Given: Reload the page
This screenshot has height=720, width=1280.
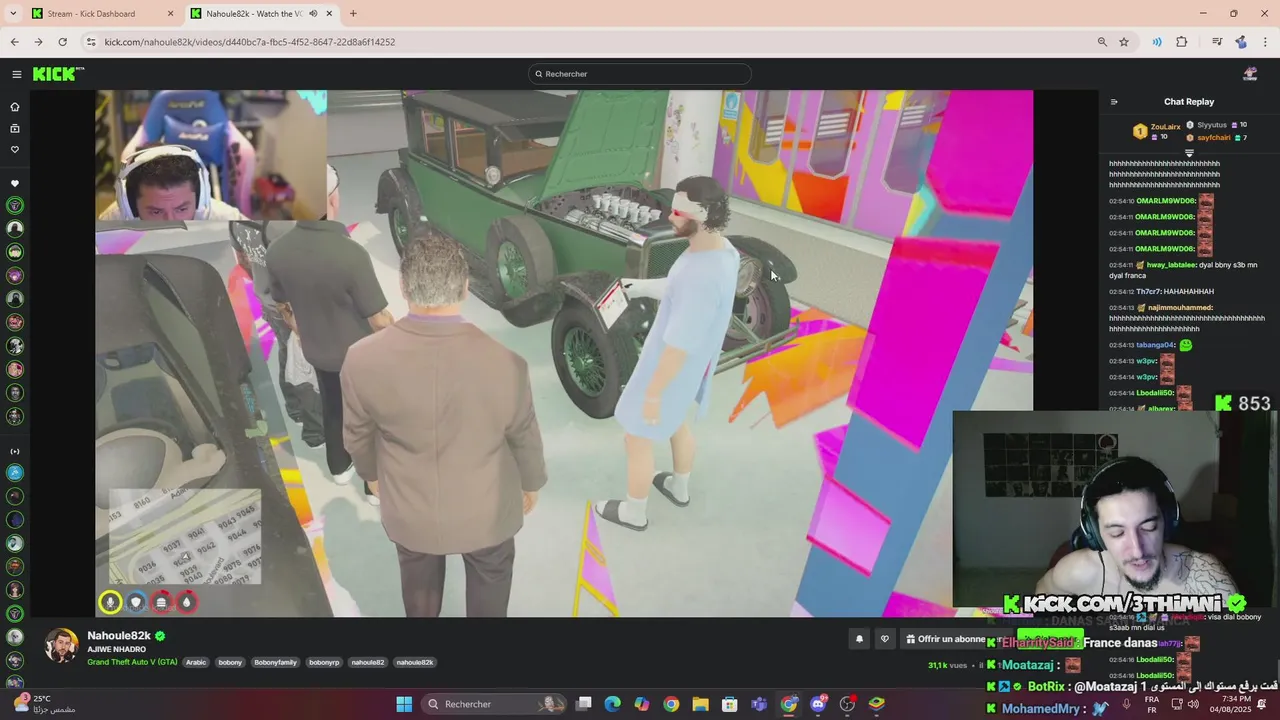Looking at the screenshot, I should [x=62, y=42].
